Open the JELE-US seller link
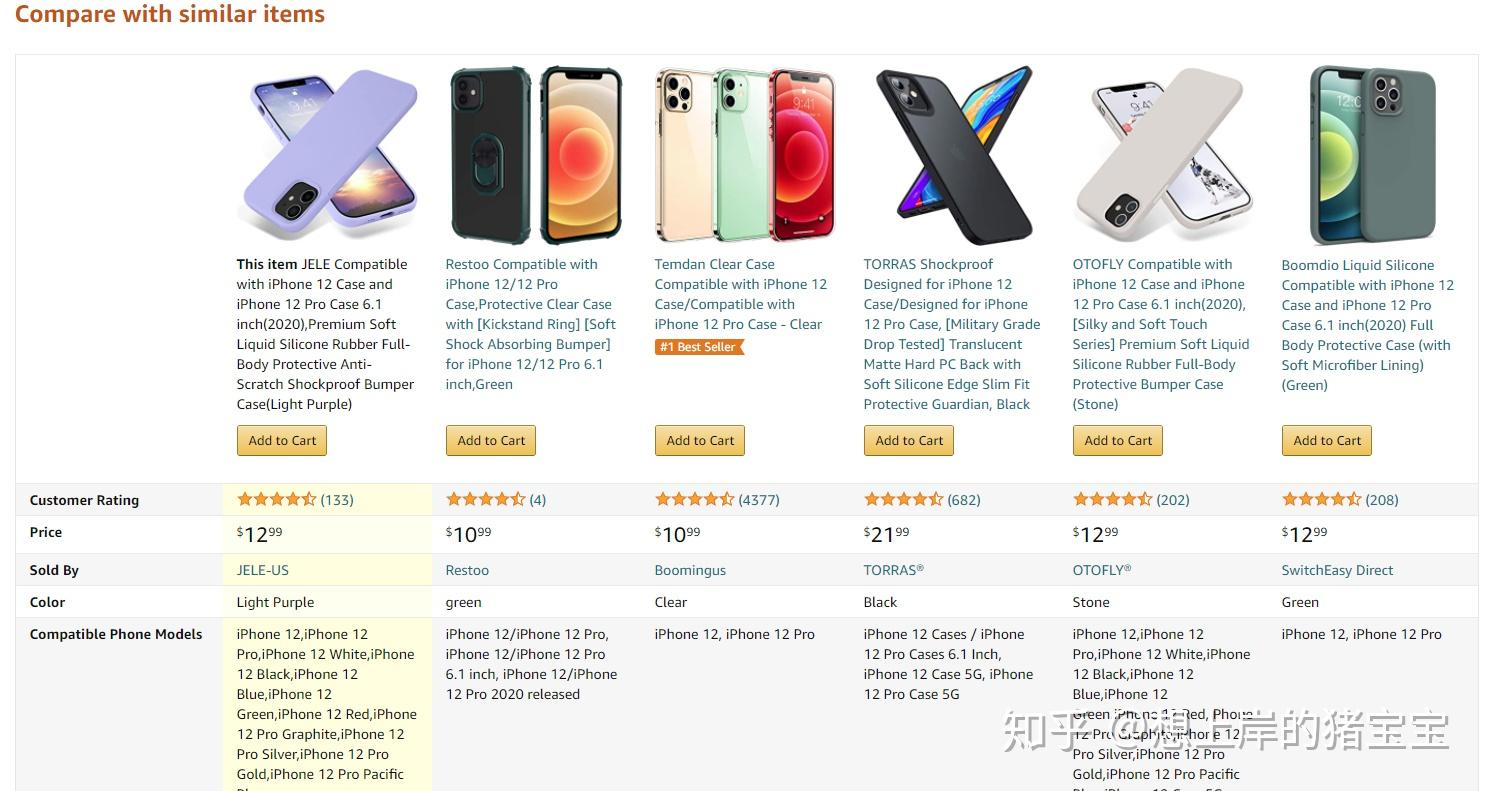Image resolution: width=1489 pixels, height=791 pixels. pyautogui.click(x=263, y=570)
